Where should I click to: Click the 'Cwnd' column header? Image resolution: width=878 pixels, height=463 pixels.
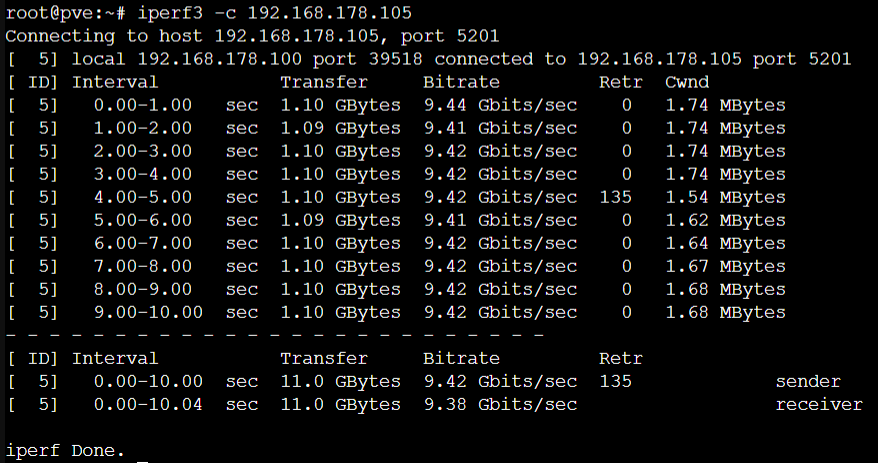click(687, 82)
